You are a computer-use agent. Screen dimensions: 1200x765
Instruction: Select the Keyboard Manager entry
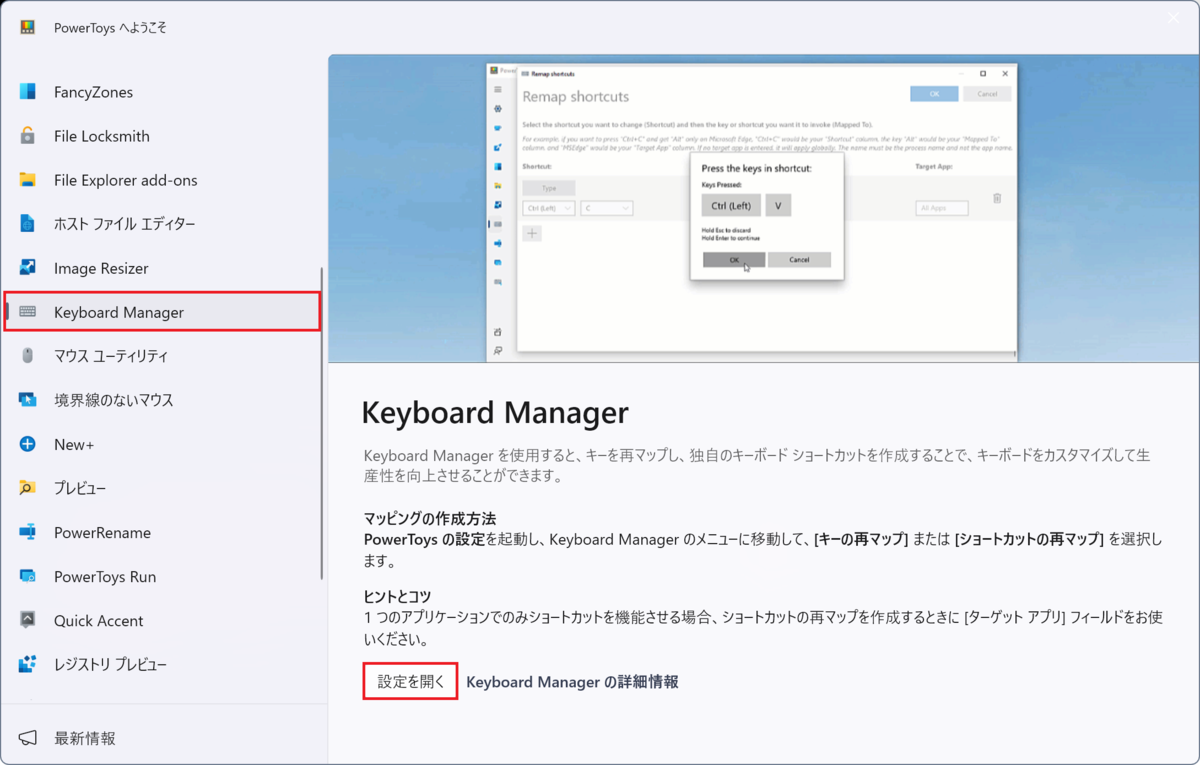point(162,312)
